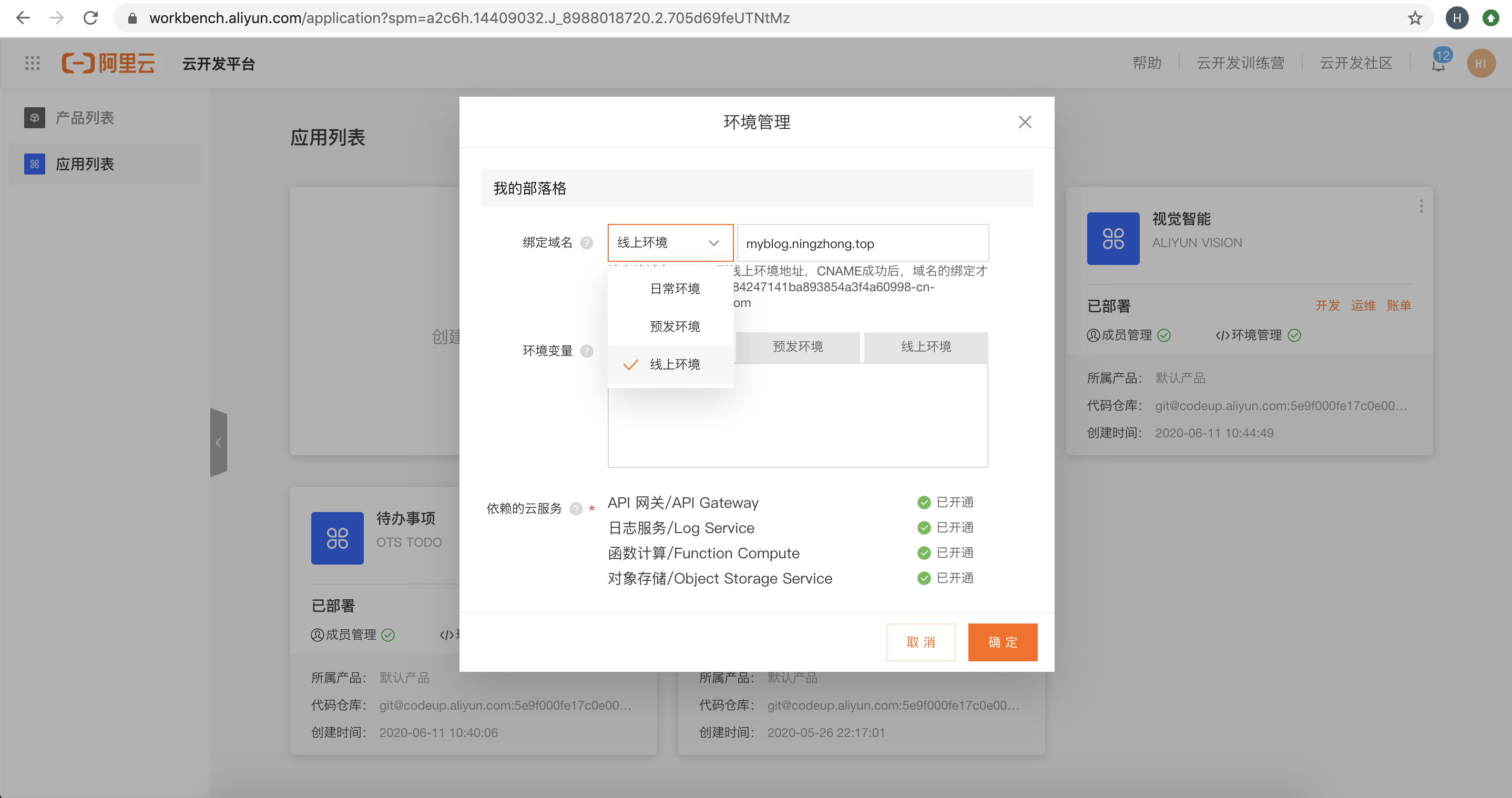The image size is (1512, 798).
Task: Select 应用列表 in the sidebar
Action: click(x=105, y=165)
